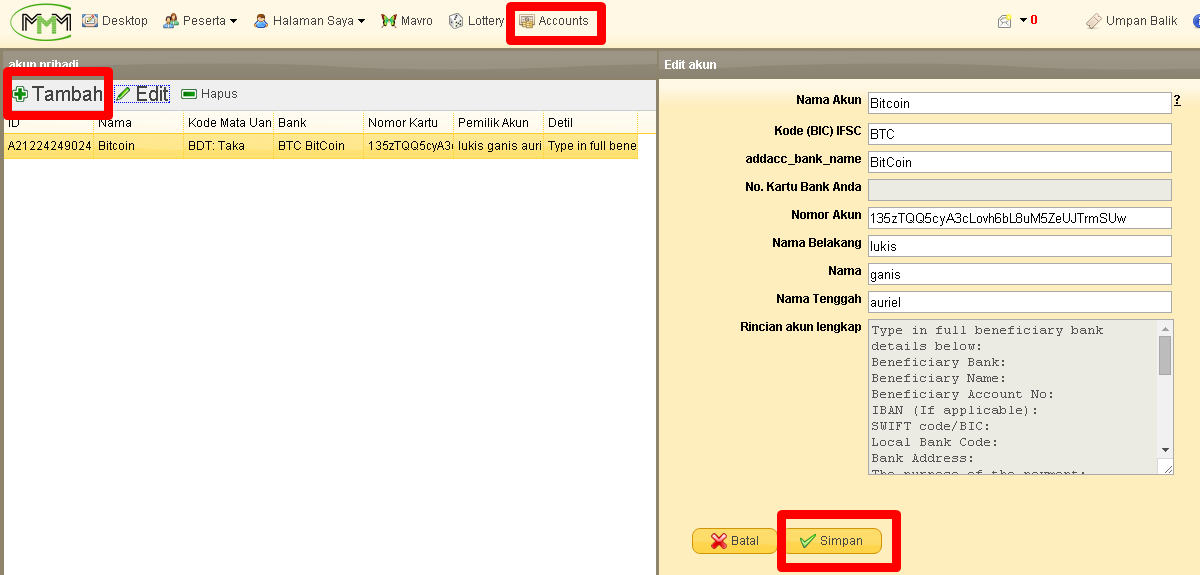Sort by the Nama column header
The image size is (1200, 575).
coord(139,123)
